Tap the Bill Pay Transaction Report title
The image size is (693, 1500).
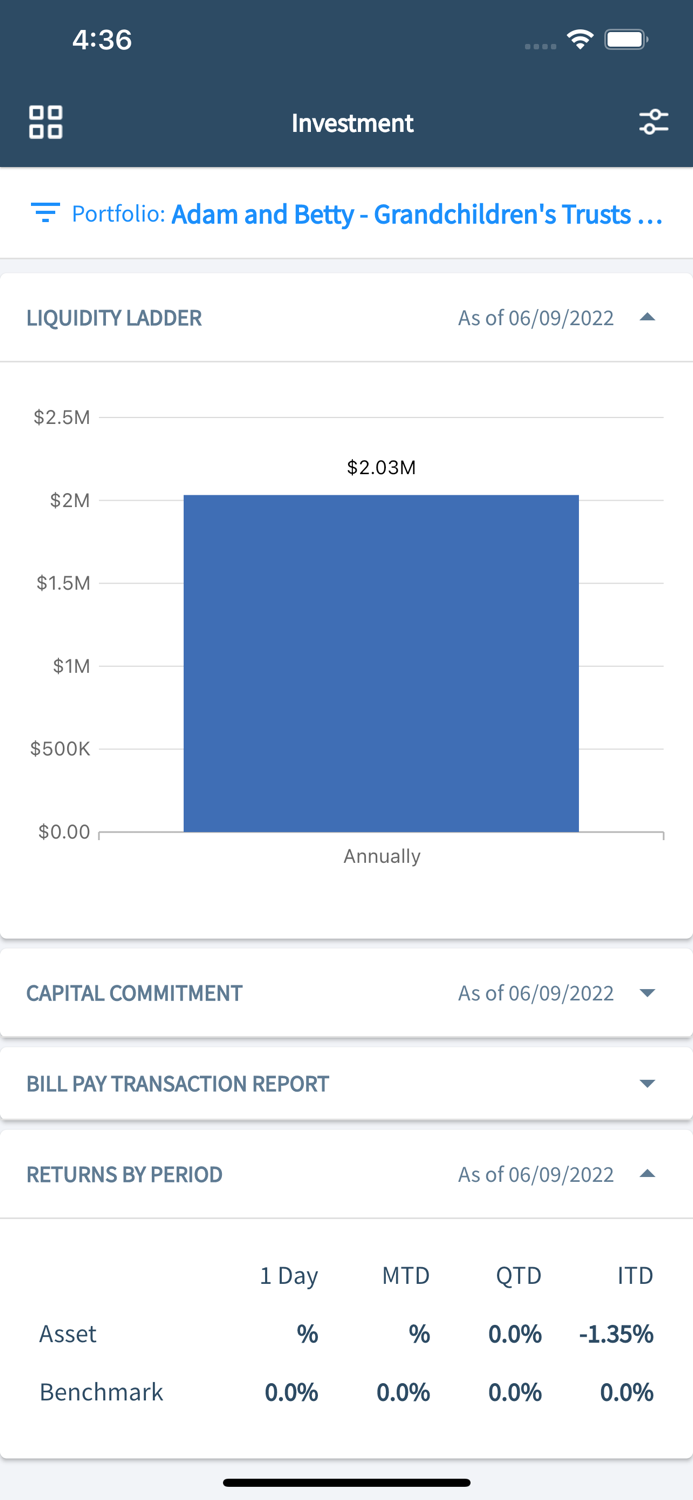[177, 1084]
